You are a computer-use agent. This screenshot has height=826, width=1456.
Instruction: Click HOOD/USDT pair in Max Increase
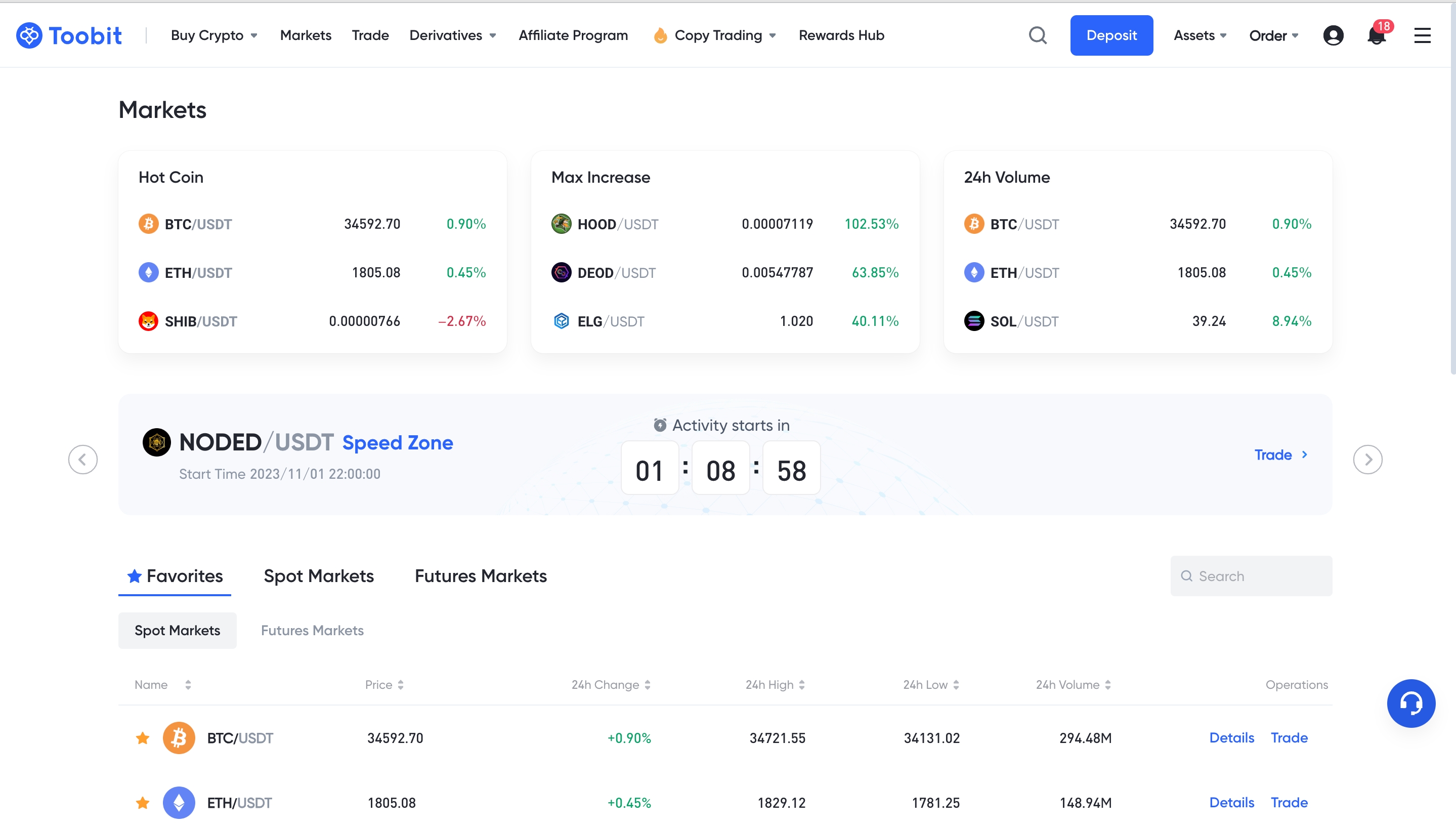[618, 224]
